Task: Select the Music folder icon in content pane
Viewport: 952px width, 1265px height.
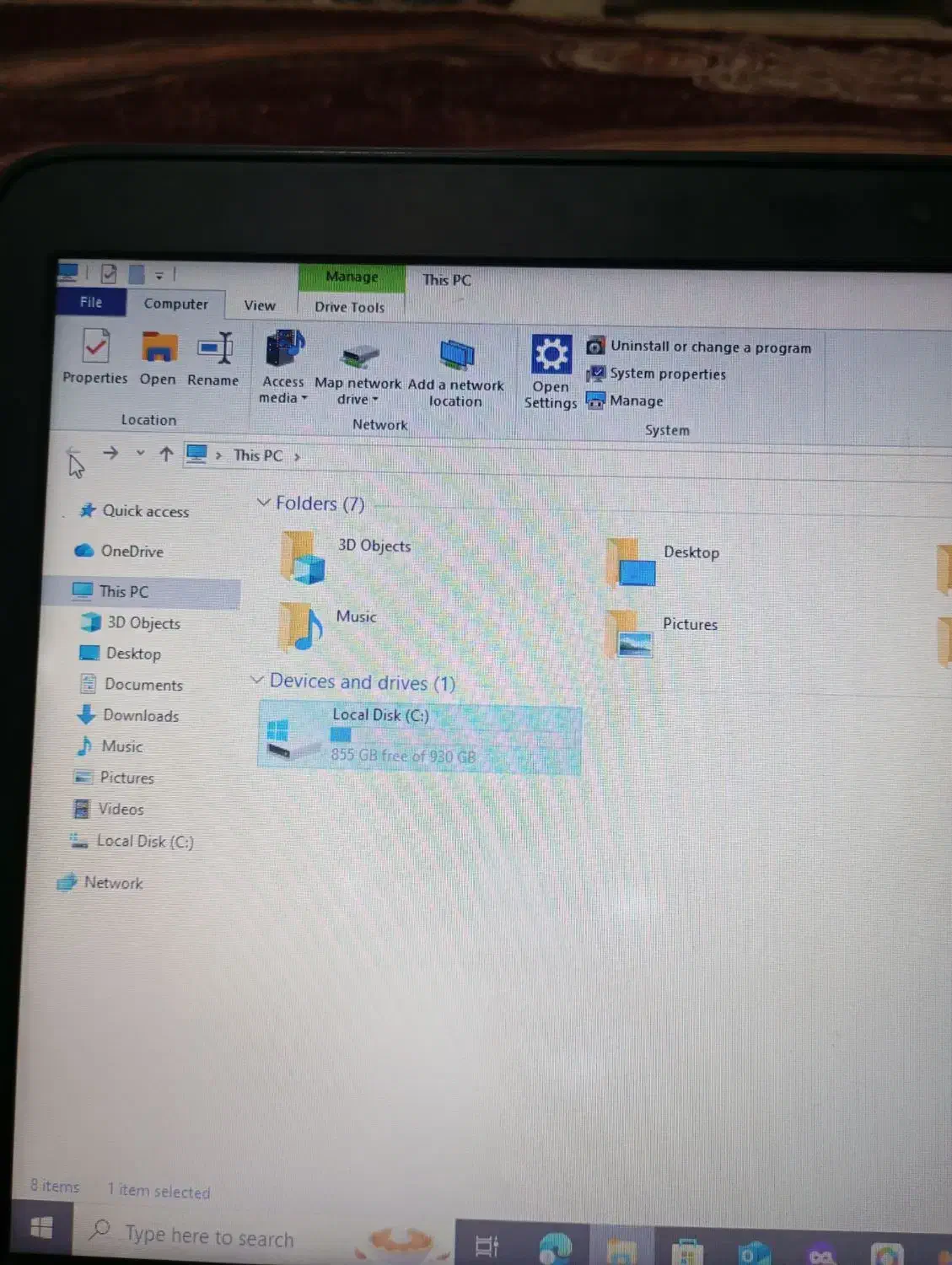Action: pos(301,626)
